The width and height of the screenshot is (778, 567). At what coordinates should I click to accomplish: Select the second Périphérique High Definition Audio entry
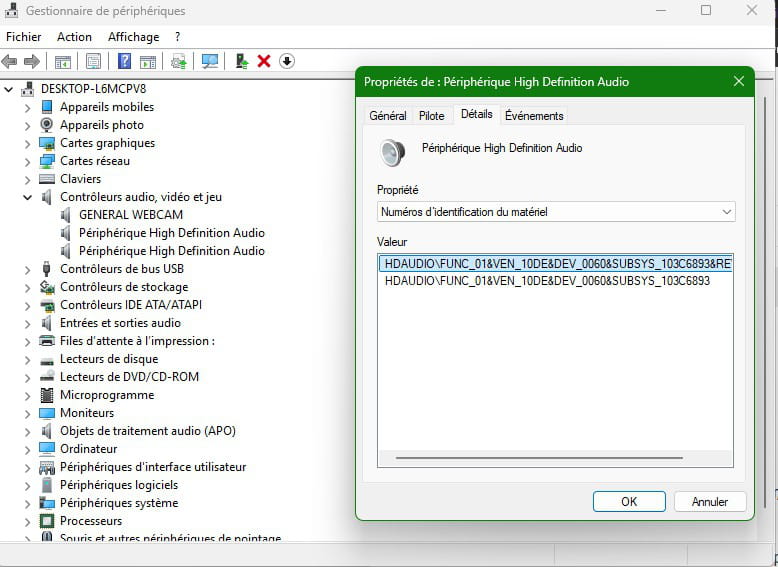point(172,251)
